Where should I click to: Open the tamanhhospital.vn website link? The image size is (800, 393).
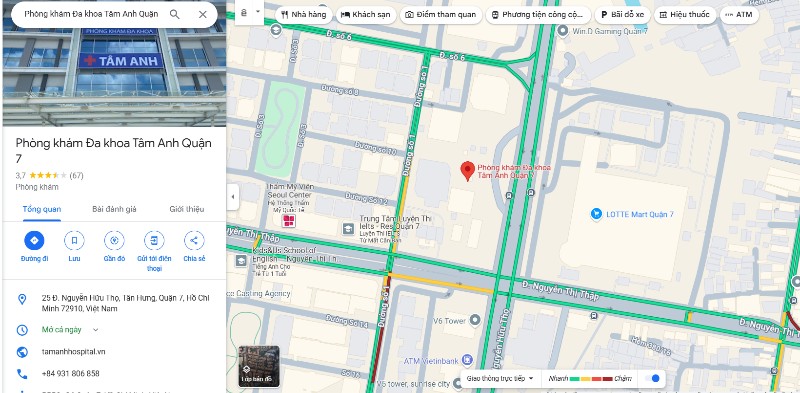[73, 352]
